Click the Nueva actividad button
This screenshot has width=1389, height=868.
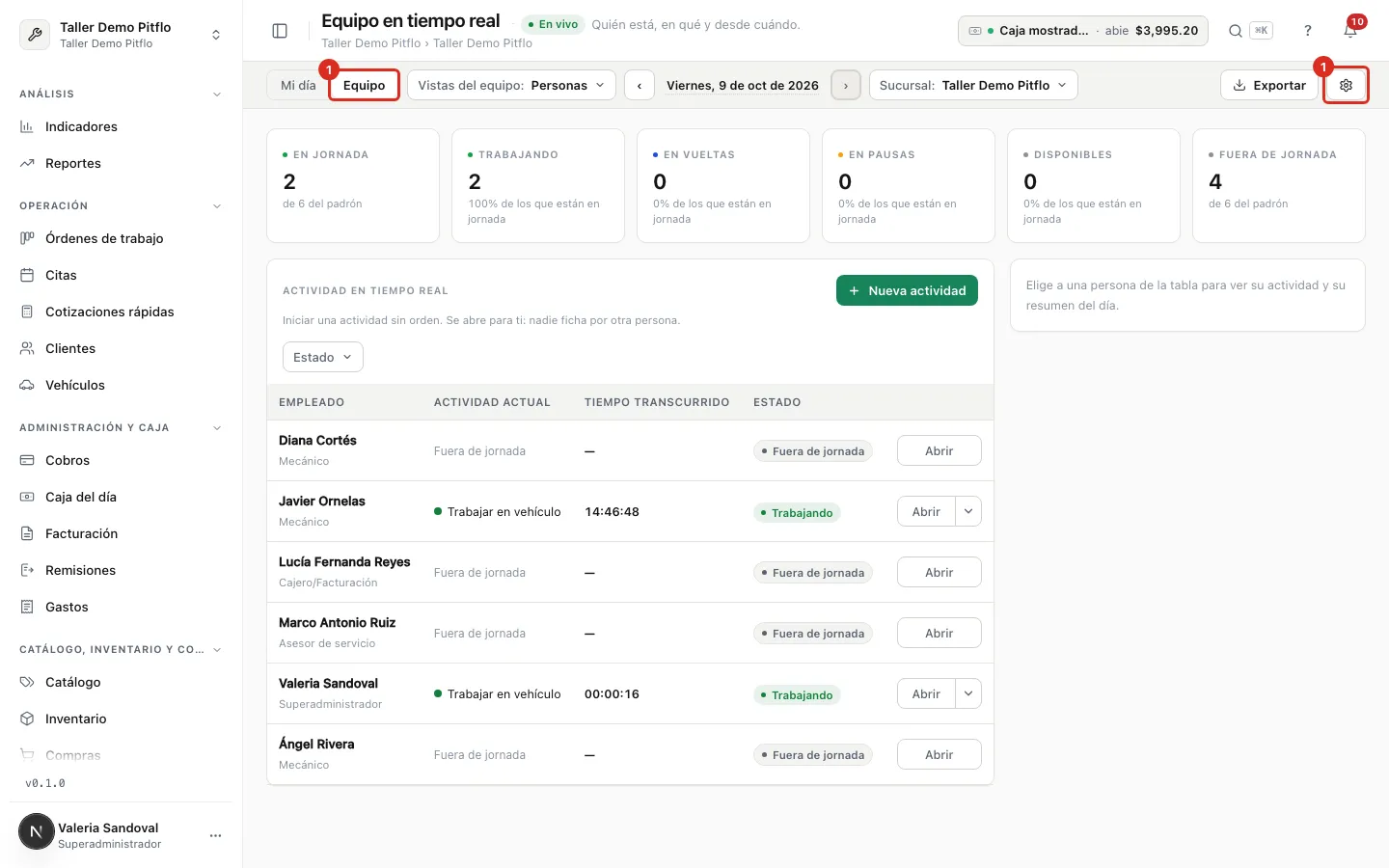[907, 290]
